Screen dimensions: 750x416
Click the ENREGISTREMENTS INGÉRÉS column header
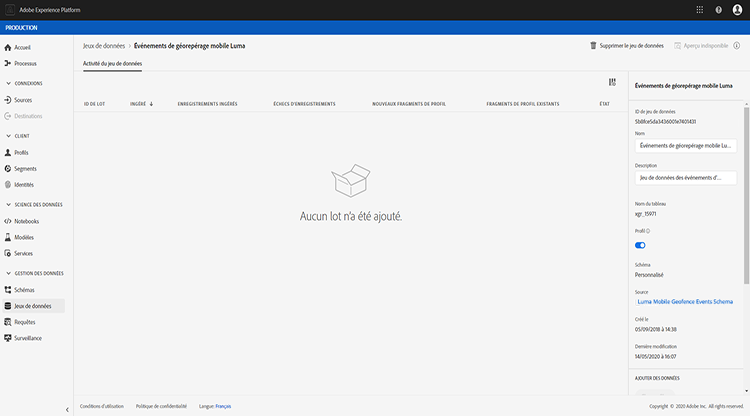pyautogui.click(x=207, y=104)
